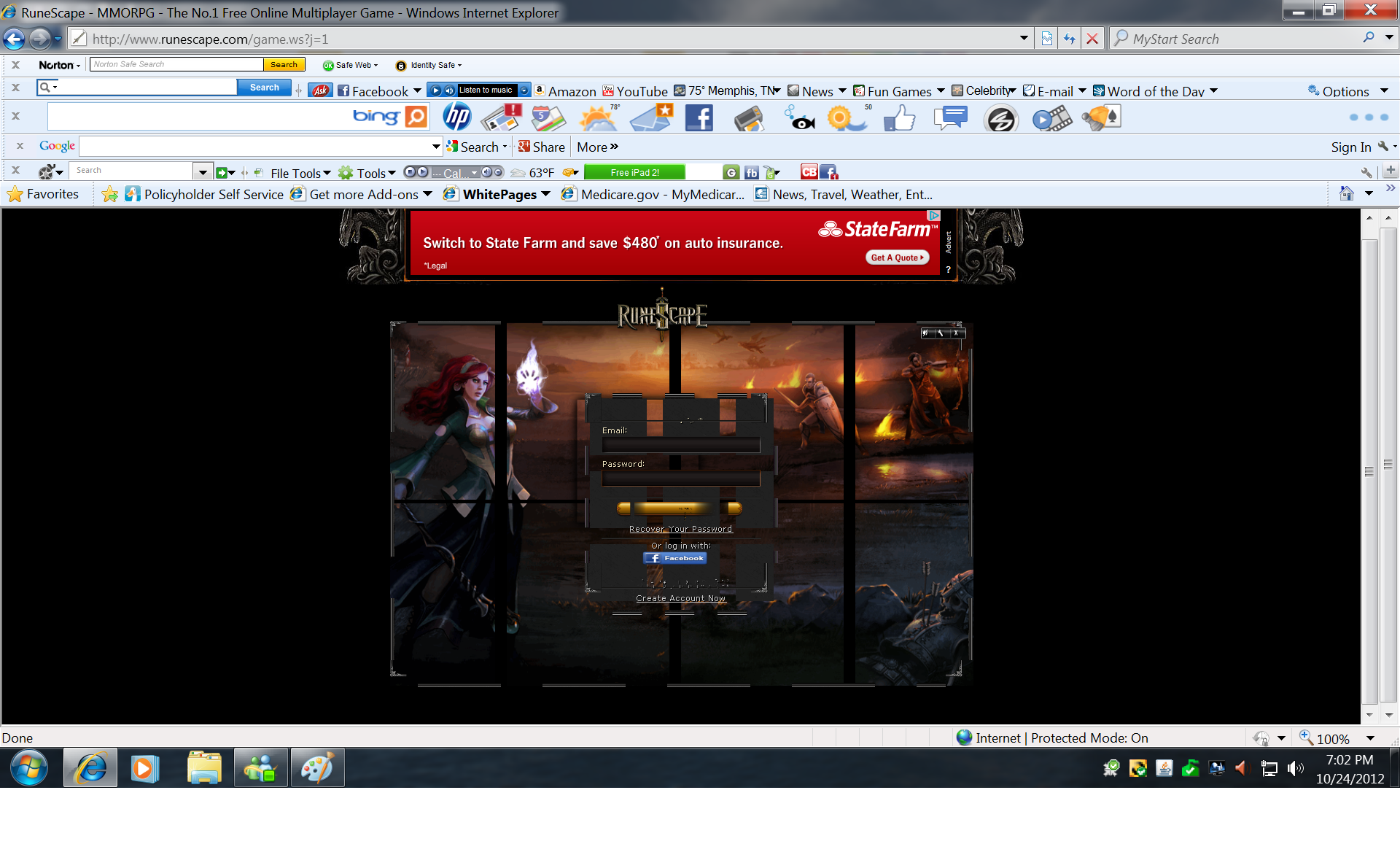The width and height of the screenshot is (1400, 844).
Task: Open the E-mail toolbar menu
Action: (1054, 91)
